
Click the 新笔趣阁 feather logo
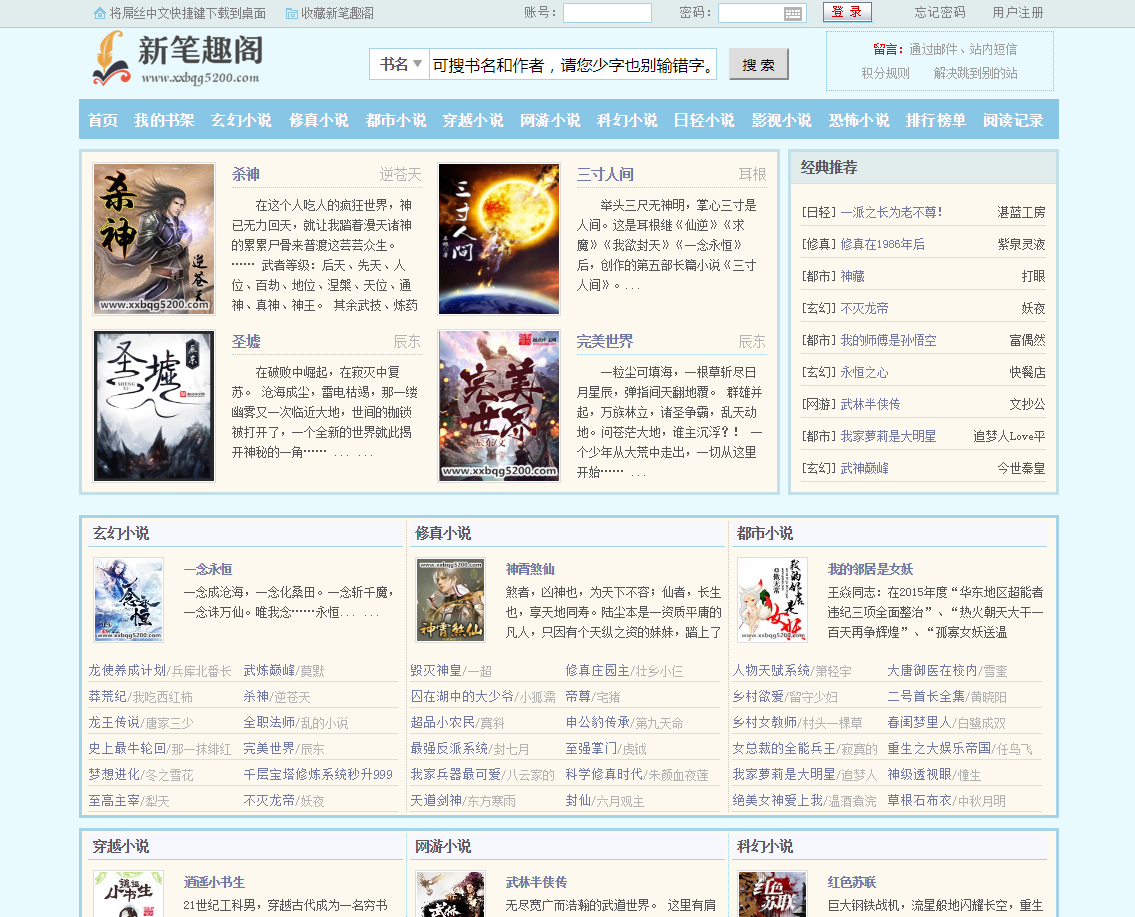[177, 60]
